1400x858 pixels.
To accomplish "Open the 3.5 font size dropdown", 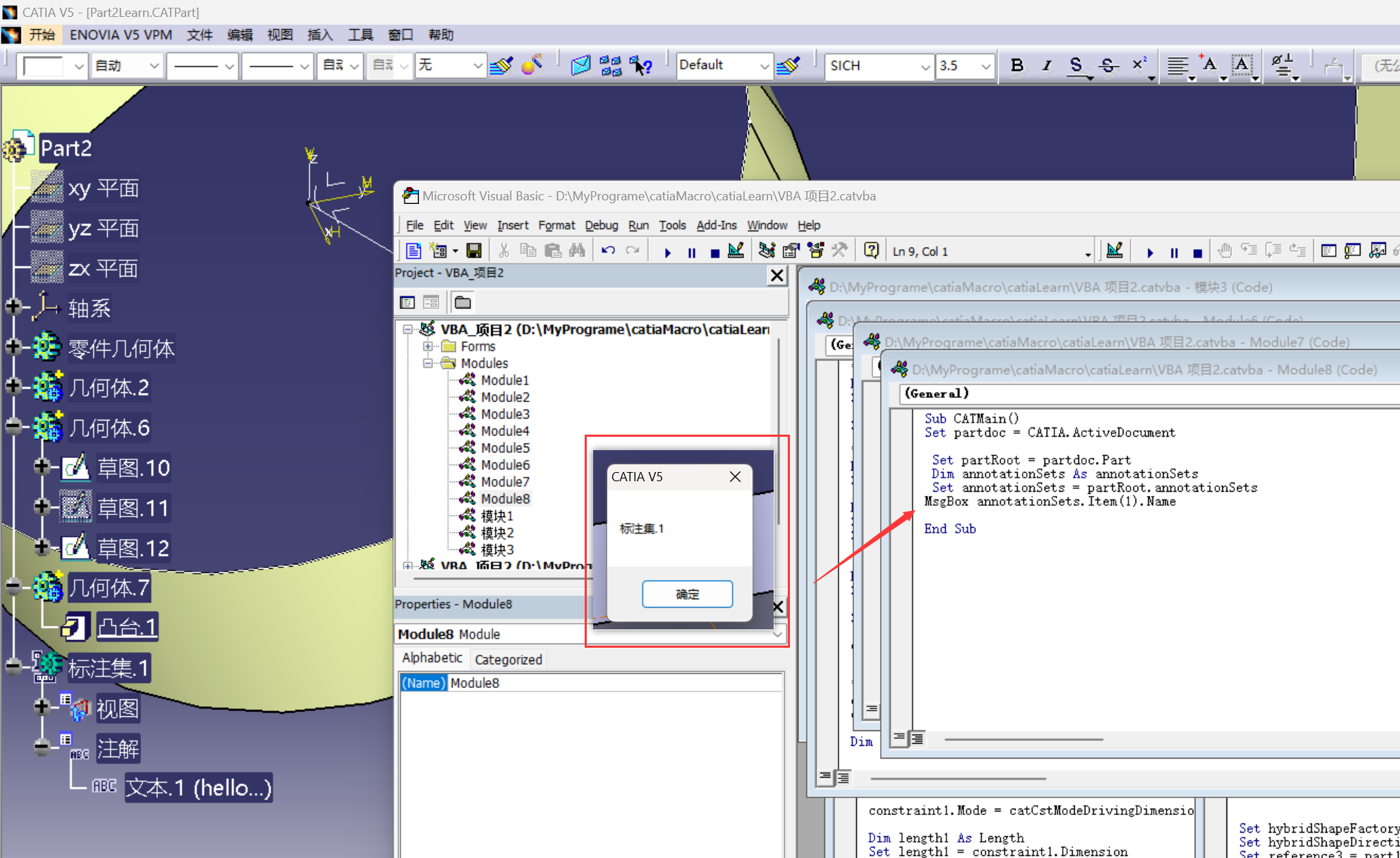I will (985, 67).
